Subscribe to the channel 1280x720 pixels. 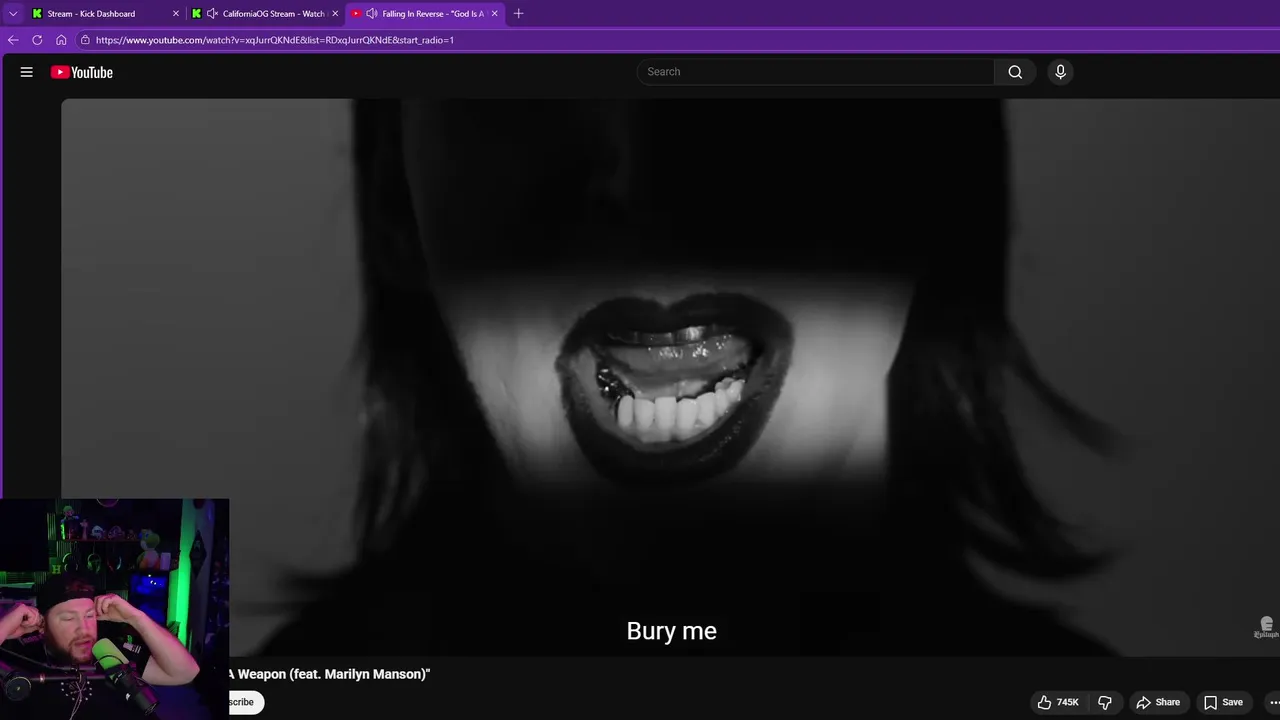[x=246, y=702]
